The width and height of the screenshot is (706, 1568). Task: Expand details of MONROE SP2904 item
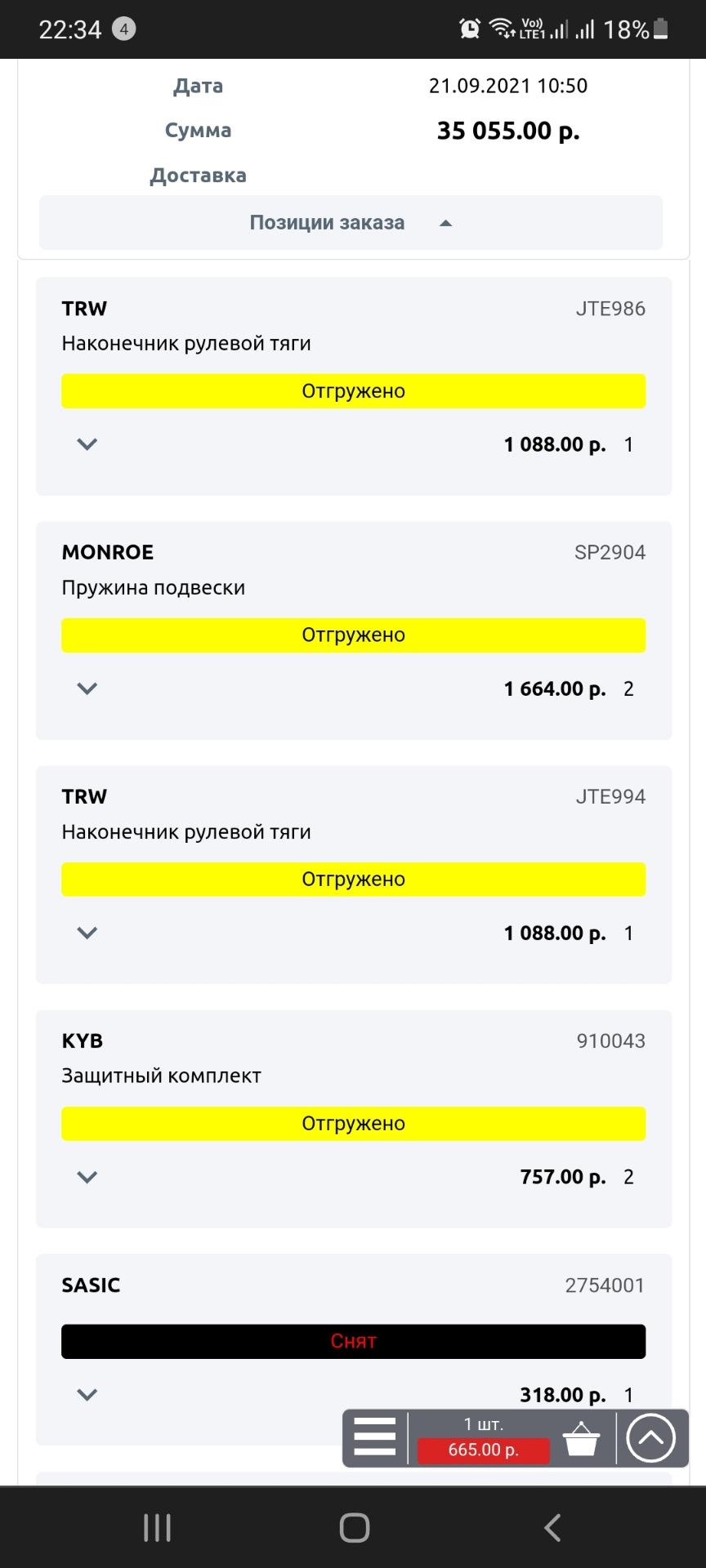(x=87, y=688)
